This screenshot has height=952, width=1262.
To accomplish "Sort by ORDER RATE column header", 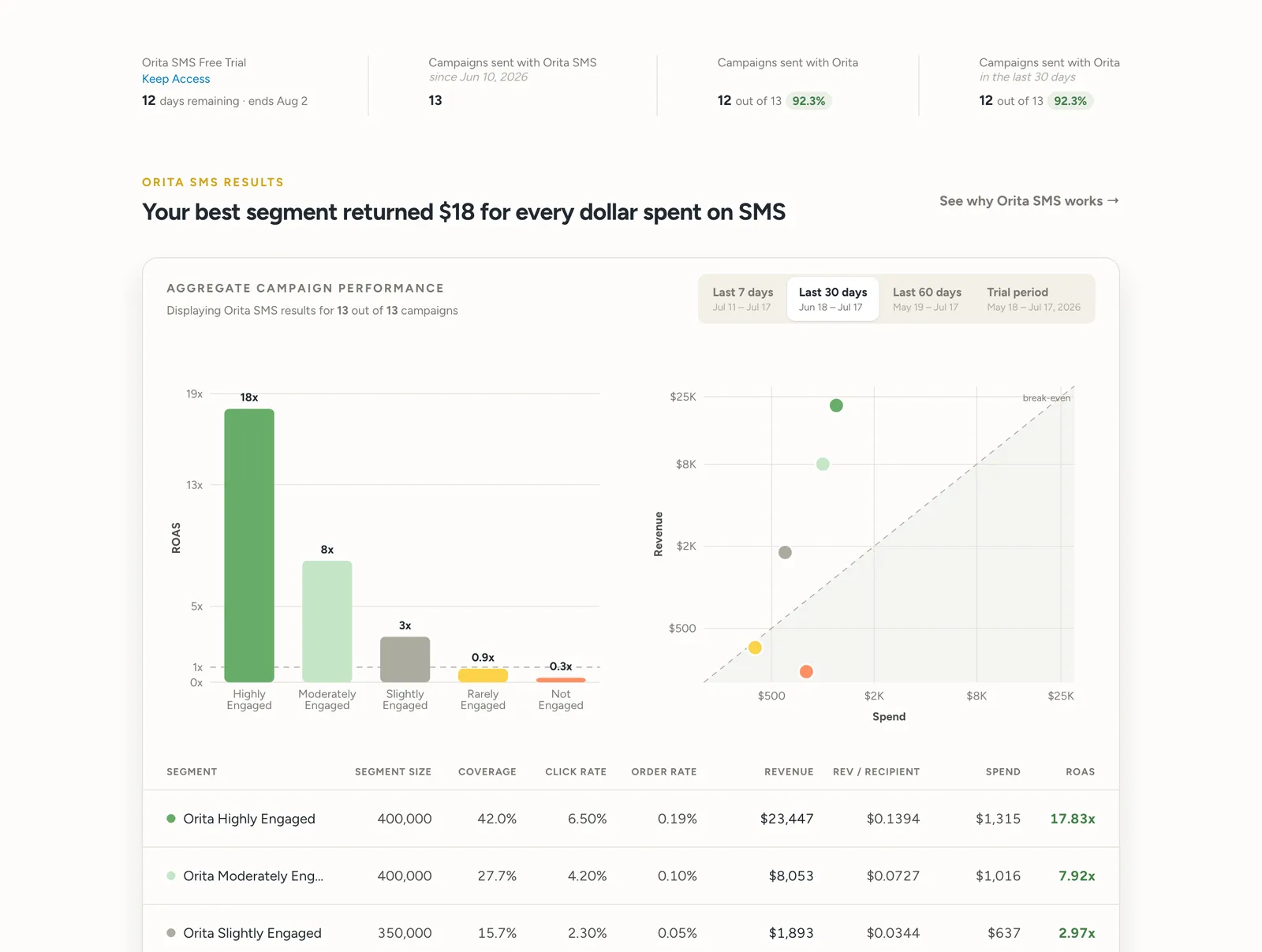I will coord(664,771).
